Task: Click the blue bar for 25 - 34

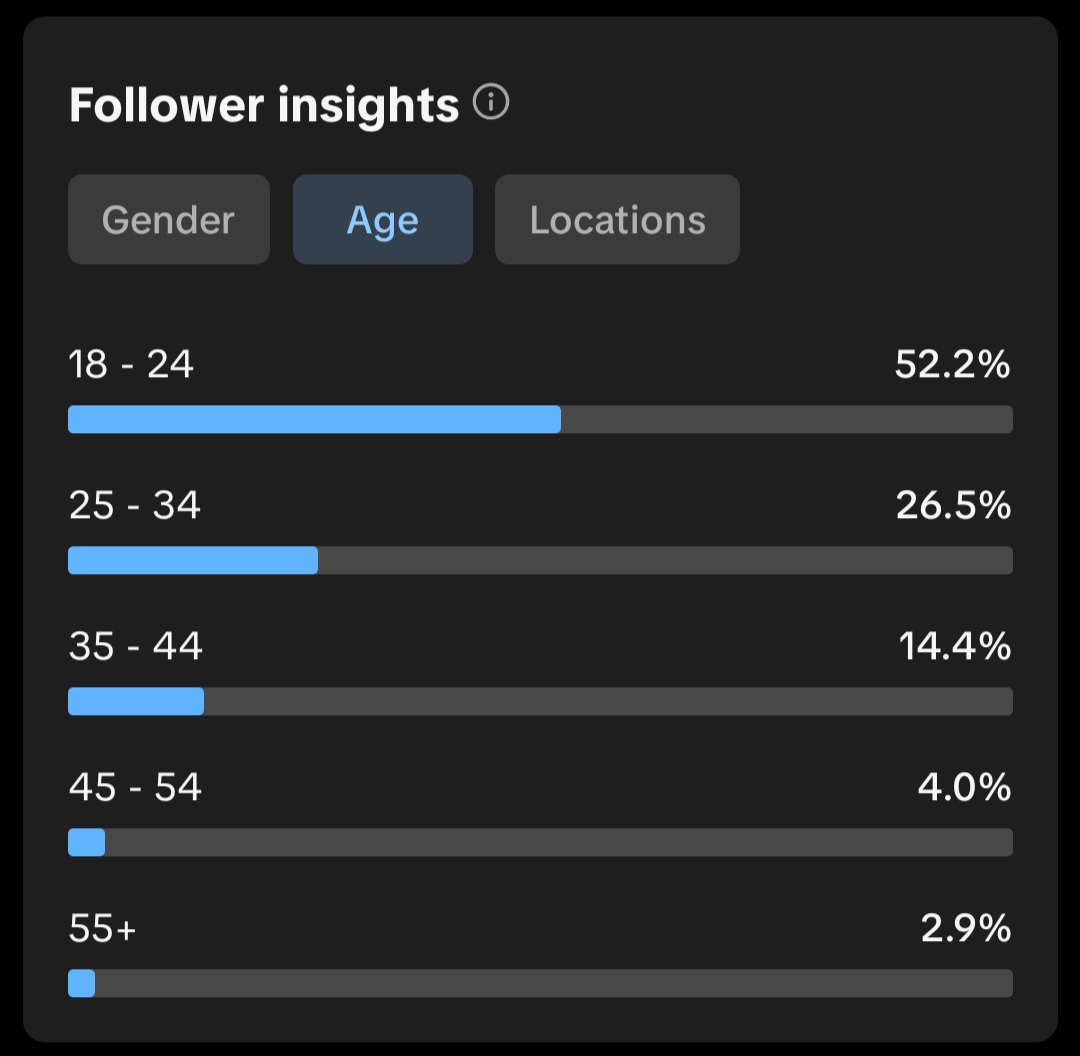Action: [193, 560]
